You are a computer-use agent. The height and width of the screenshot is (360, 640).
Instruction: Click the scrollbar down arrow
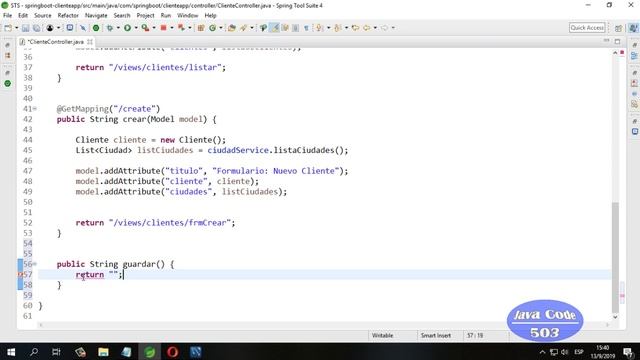click(615, 317)
